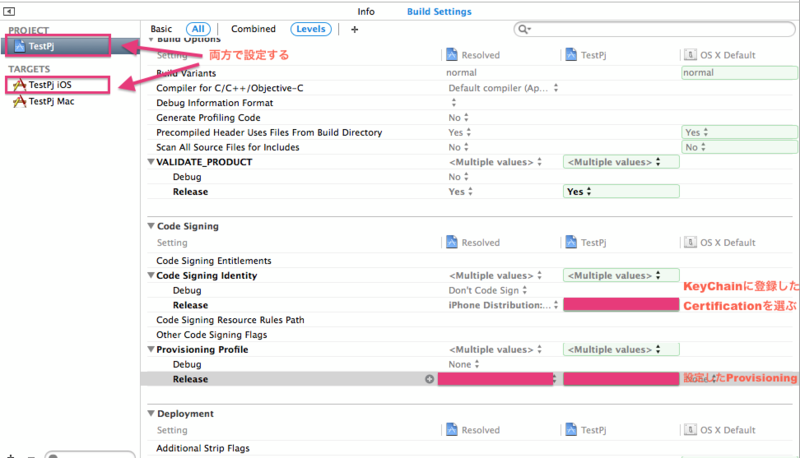Select Additional Strip Flags row
This screenshot has height=458, width=800.
pyautogui.click(x=203, y=448)
